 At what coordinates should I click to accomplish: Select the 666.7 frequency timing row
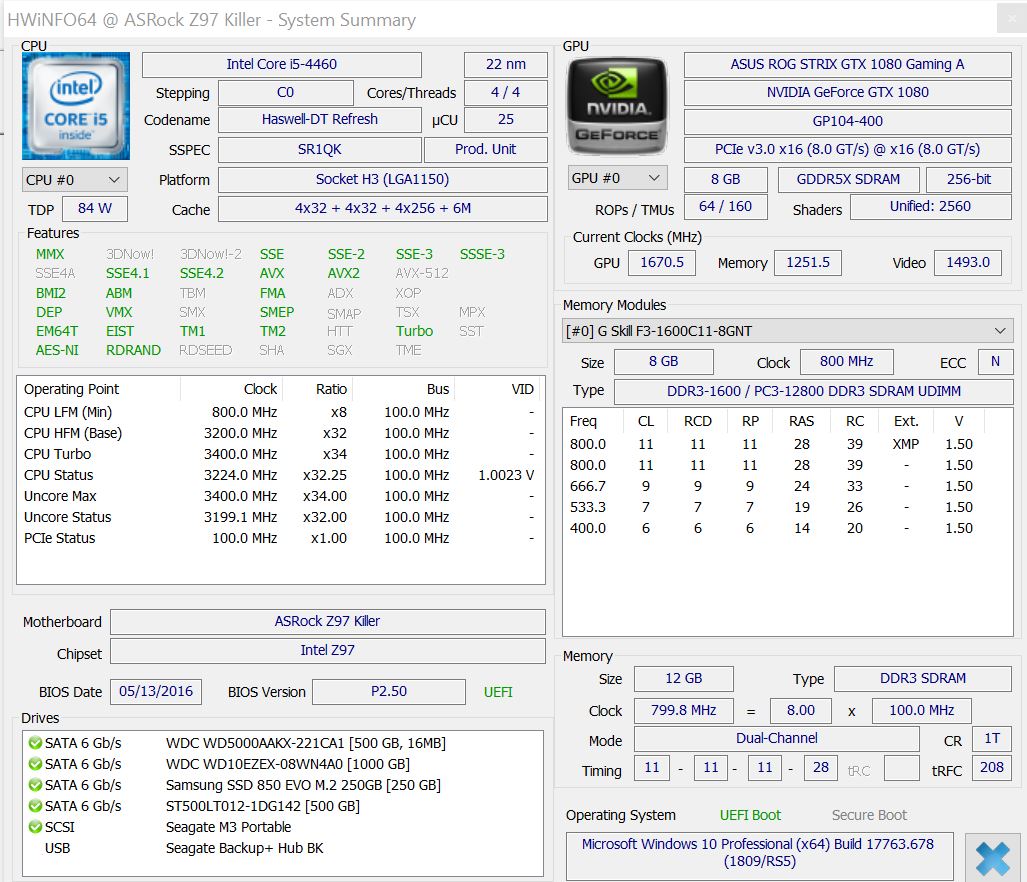click(787, 486)
